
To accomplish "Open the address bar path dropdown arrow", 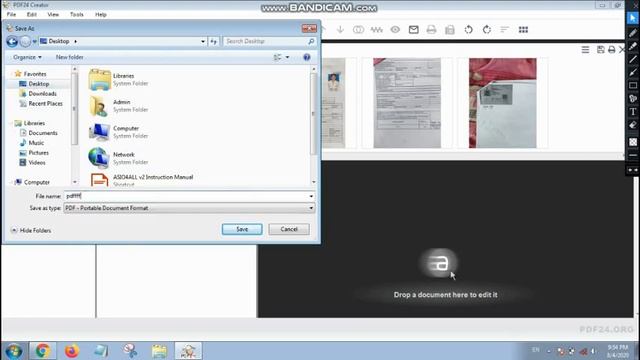I will point(203,41).
